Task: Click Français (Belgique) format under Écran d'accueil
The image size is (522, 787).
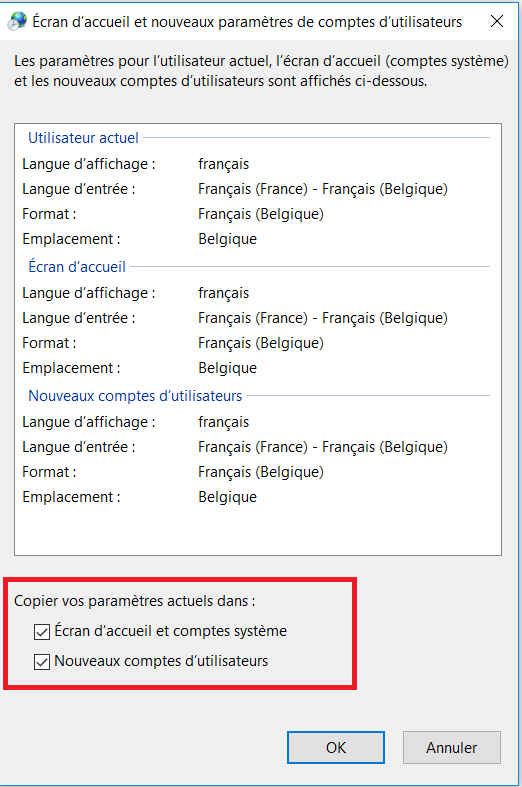Action: click(x=261, y=343)
